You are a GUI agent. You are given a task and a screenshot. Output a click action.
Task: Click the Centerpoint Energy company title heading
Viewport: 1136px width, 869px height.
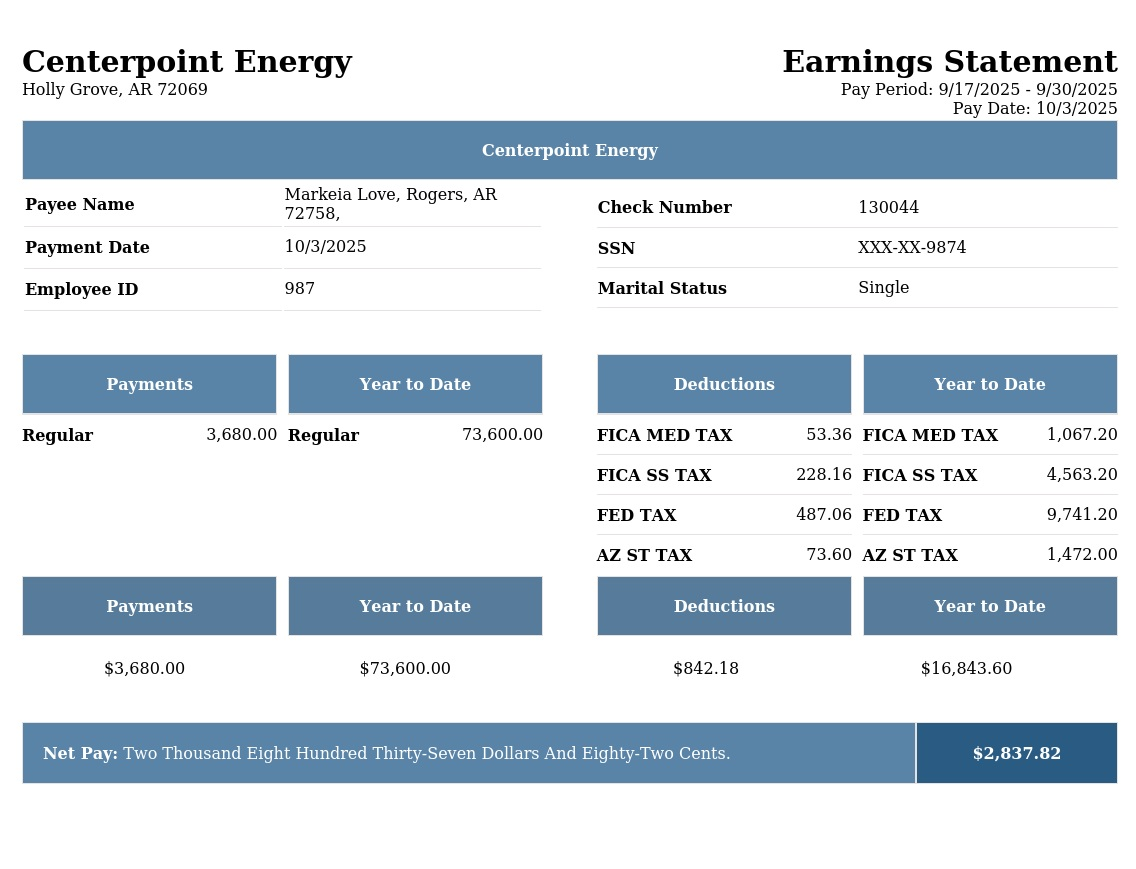[187, 63]
